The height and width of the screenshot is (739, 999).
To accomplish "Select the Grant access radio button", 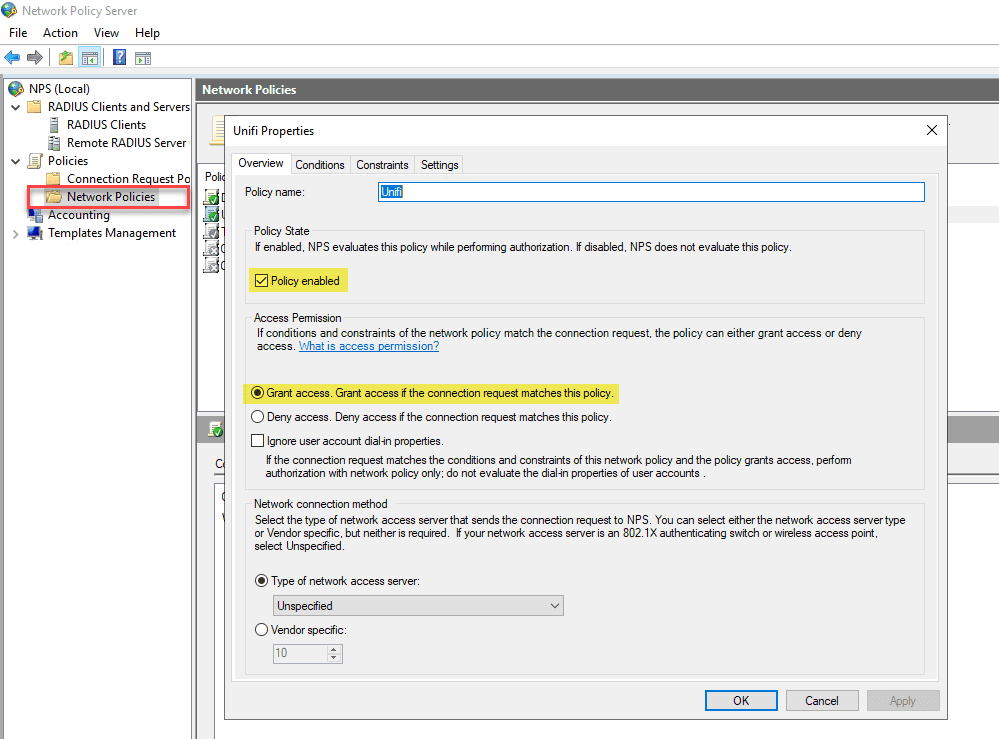I will pyautogui.click(x=257, y=392).
